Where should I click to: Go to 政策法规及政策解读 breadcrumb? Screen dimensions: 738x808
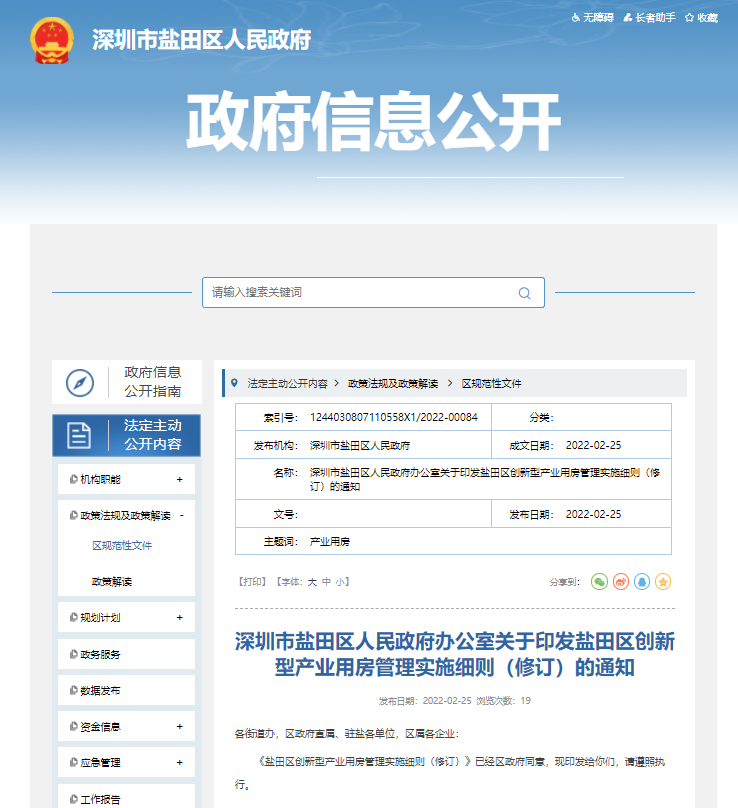click(x=393, y=383)
